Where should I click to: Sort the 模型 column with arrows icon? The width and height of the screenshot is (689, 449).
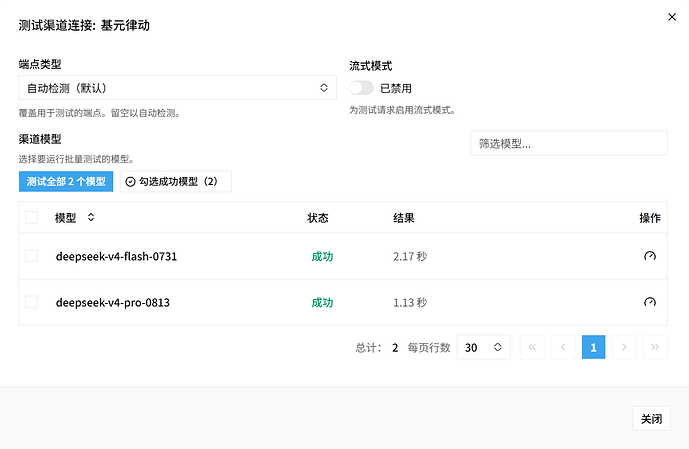91,217
